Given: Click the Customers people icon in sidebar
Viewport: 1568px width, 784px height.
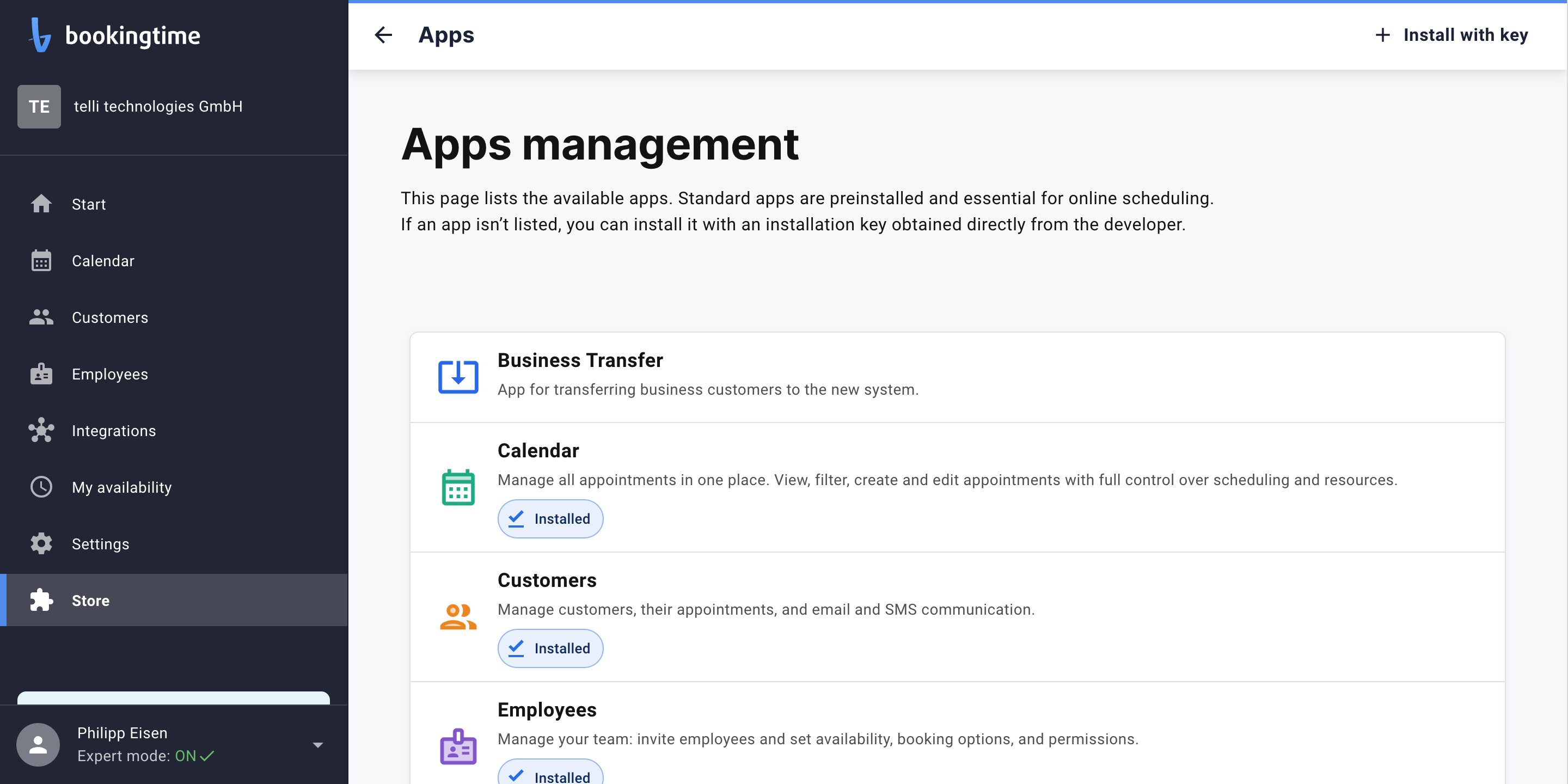Looking at the screenshot, I should pyautogui.click(x=41, y=316).
